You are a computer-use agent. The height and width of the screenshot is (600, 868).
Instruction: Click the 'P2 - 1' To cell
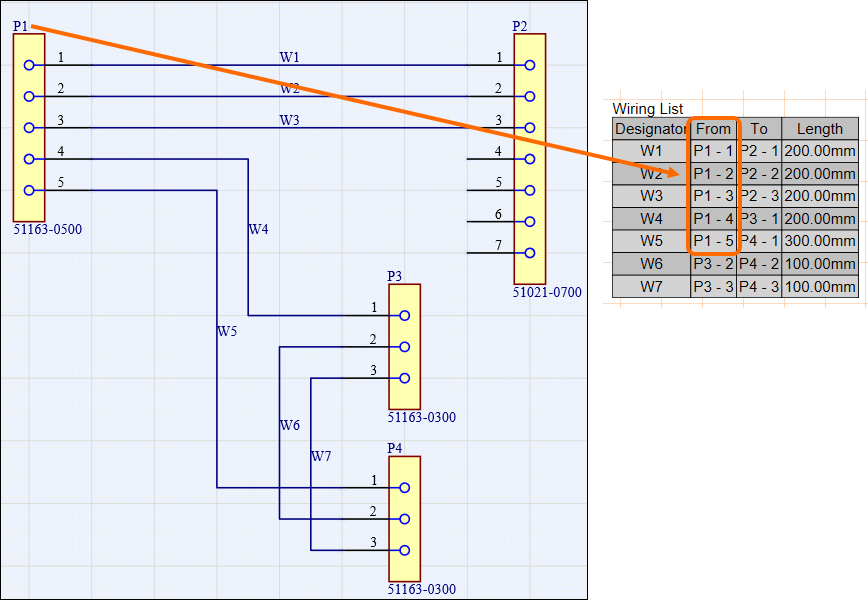click(x=759, y=151)
